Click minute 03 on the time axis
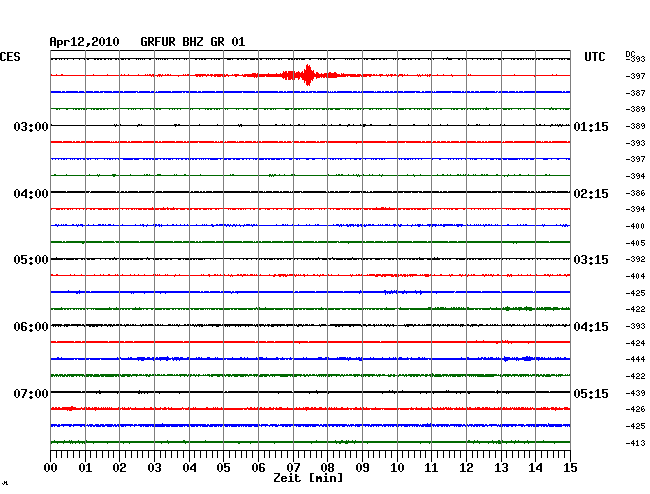 [154, 467]
